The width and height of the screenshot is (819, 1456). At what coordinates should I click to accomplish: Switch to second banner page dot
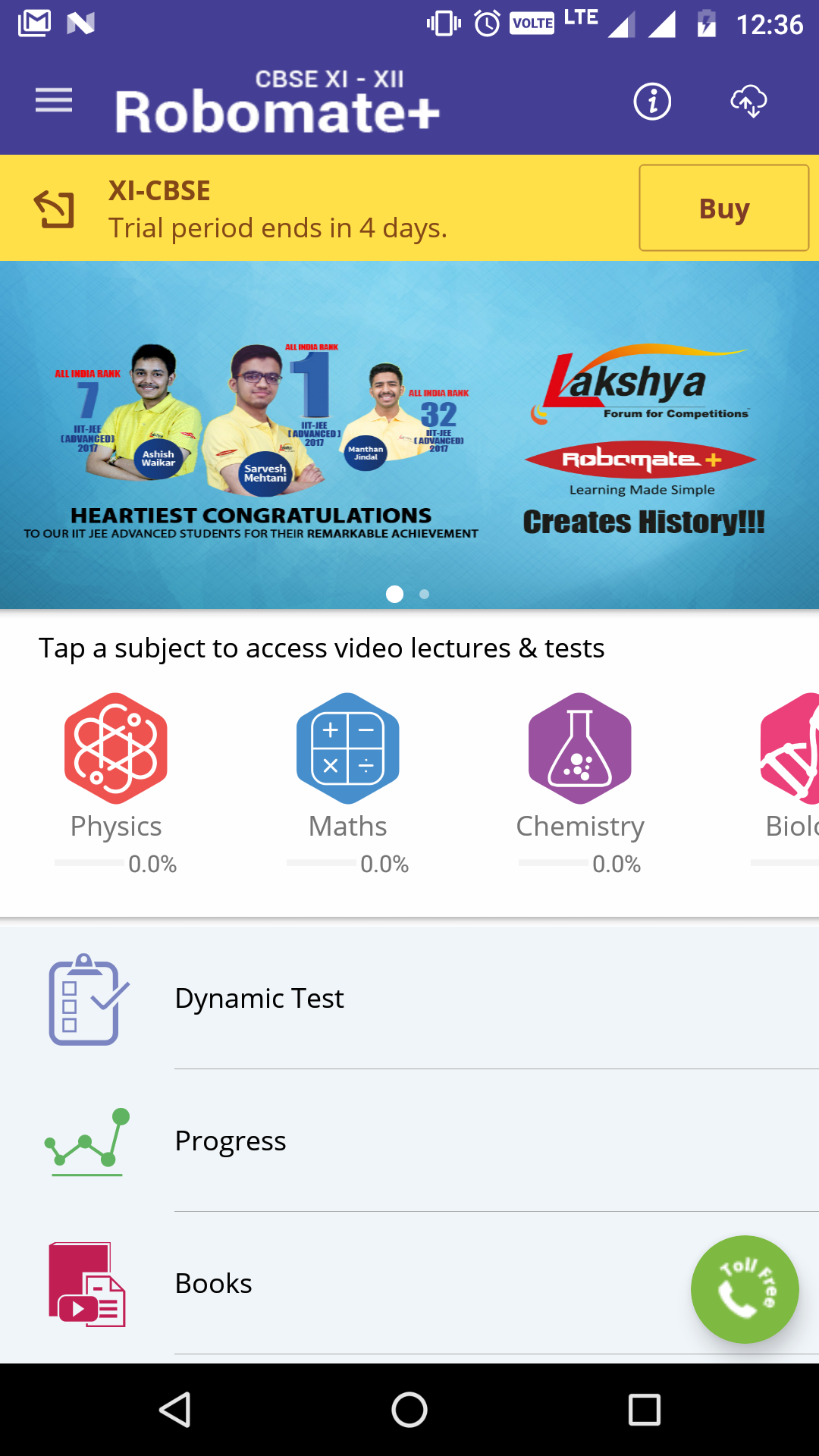[x=425, y=594]
